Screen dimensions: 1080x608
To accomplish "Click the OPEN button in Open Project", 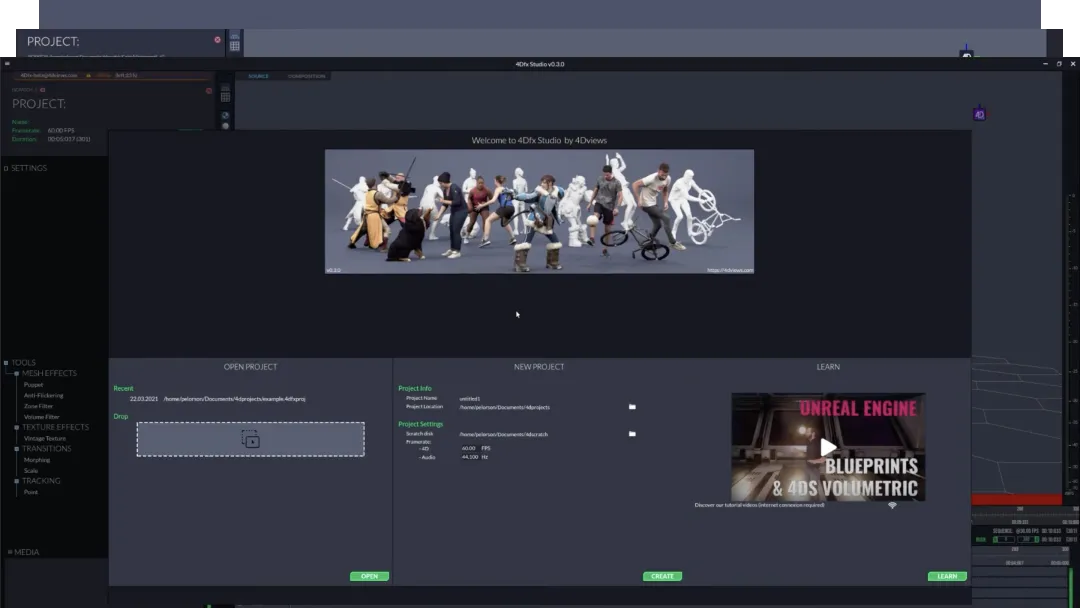I will click(369, 576).
